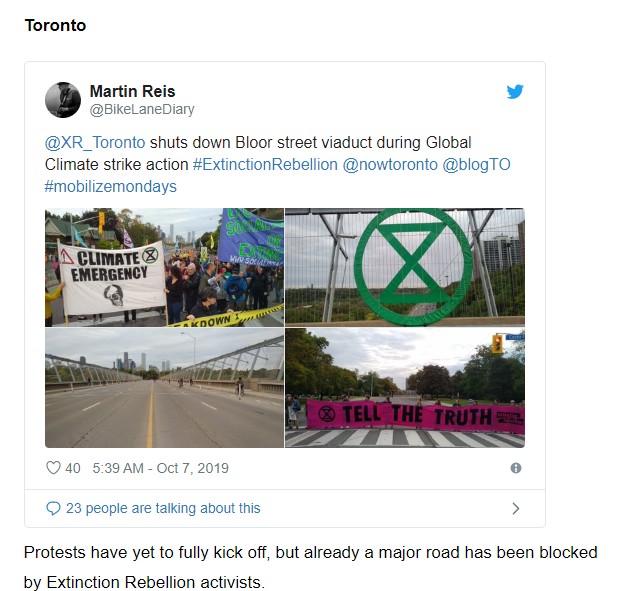Click the like count of 40
619x591 pixels.
(73, 468)
